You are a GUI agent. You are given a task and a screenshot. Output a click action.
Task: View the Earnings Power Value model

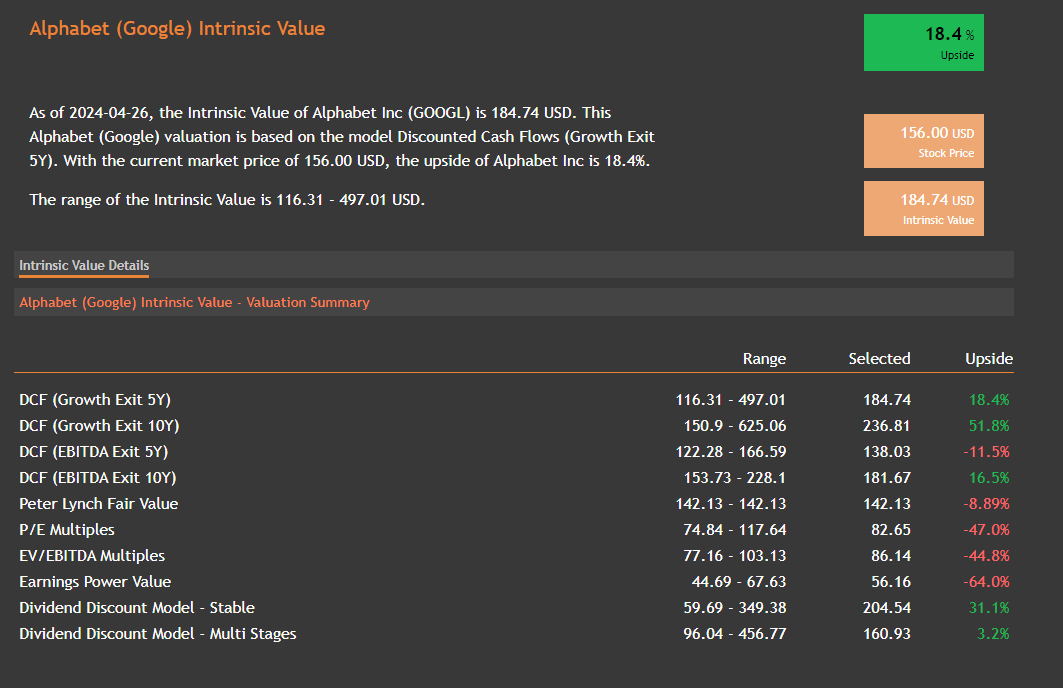point(95,582)
